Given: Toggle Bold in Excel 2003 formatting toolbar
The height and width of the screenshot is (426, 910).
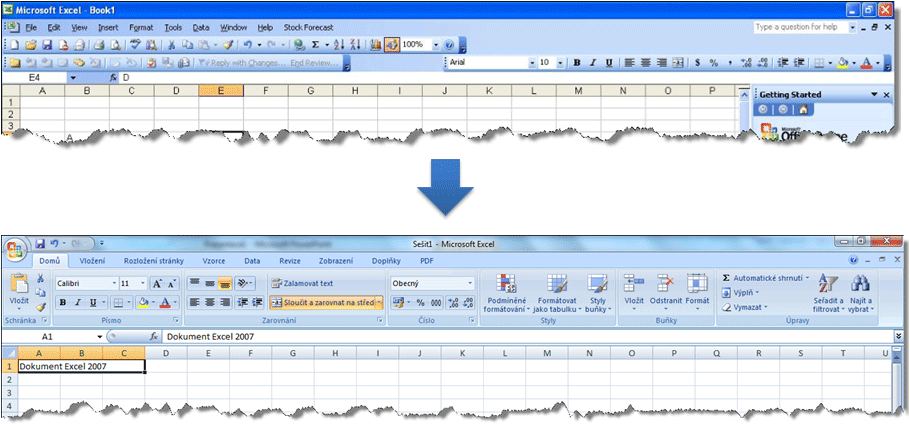Looking at the screenshot, I should tap(577, 62).
